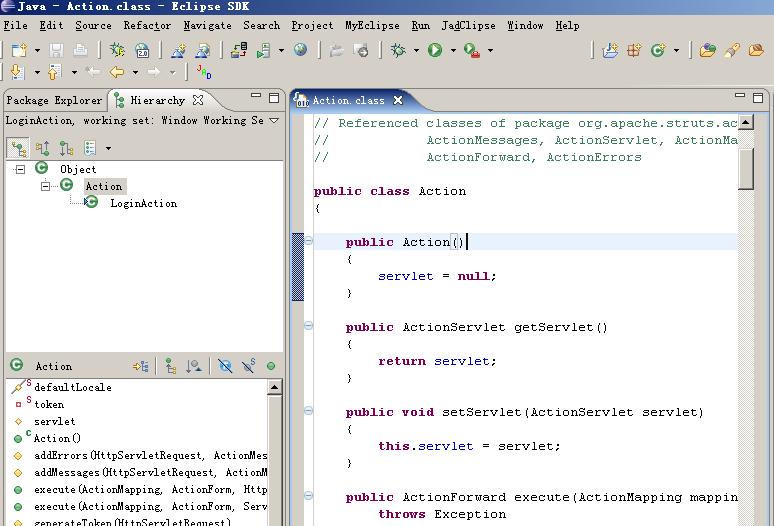Click the green bug icon beside Print
The image size is (774, 526).
tap(117, 50)
